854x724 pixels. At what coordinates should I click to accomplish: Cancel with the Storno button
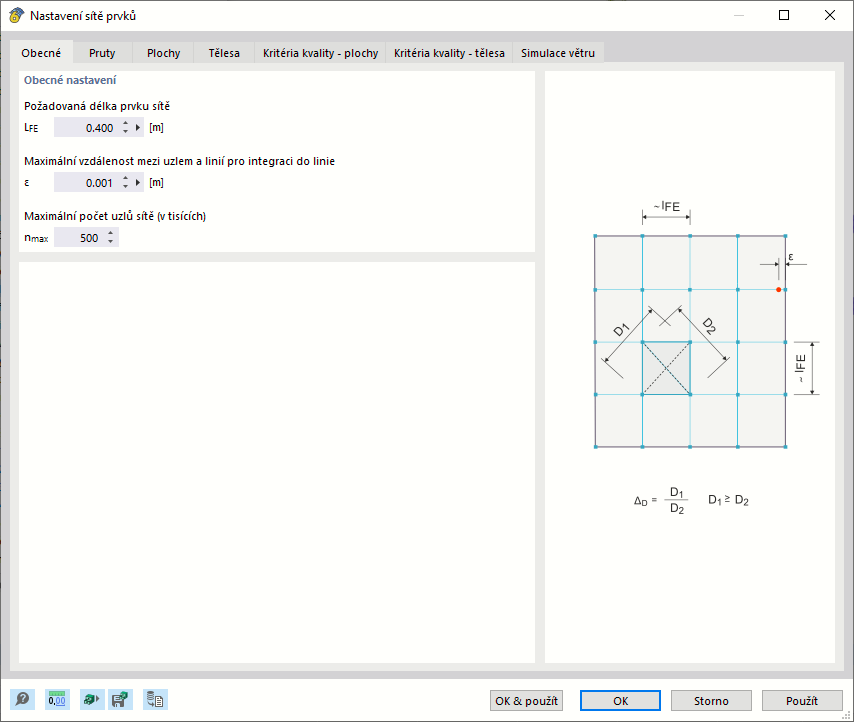[x=711, y=701]
